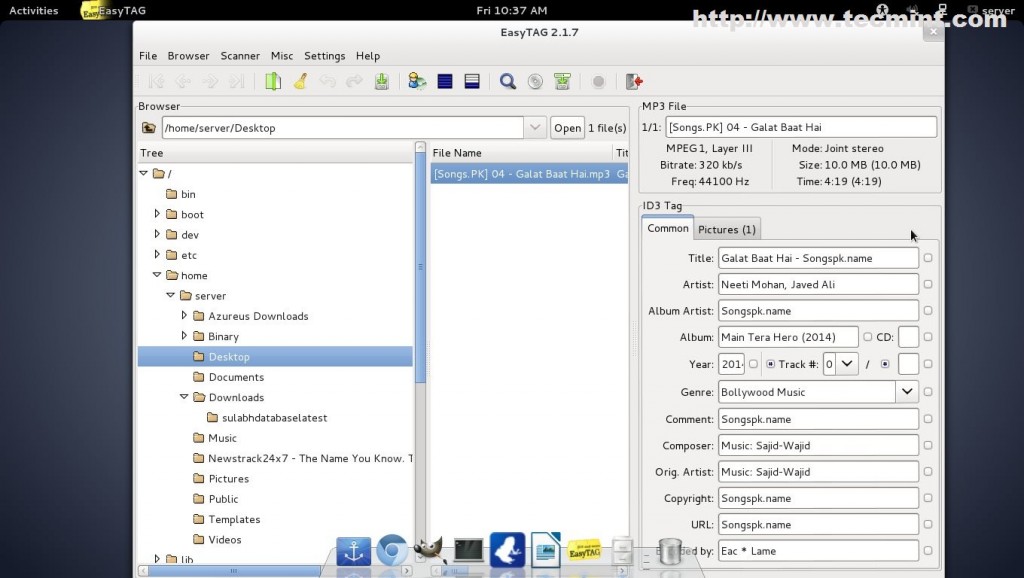Collapse the Downloads folder in the tree
The image size is (1024, 578).
coord(183,397)
